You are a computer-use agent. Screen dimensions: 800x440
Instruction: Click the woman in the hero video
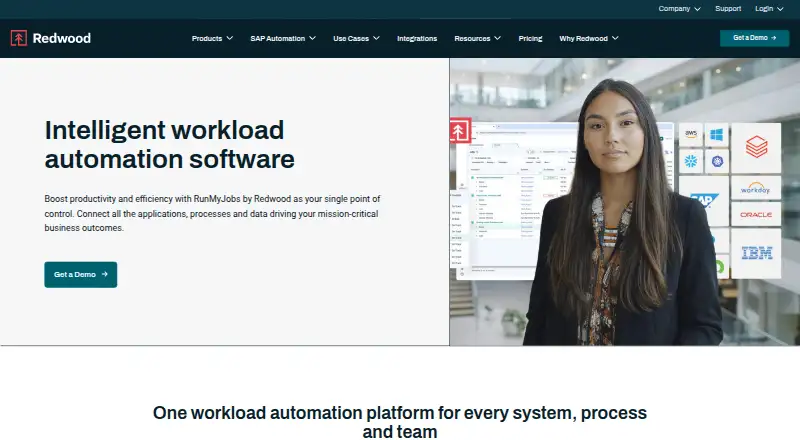click(x=622, y=214)
